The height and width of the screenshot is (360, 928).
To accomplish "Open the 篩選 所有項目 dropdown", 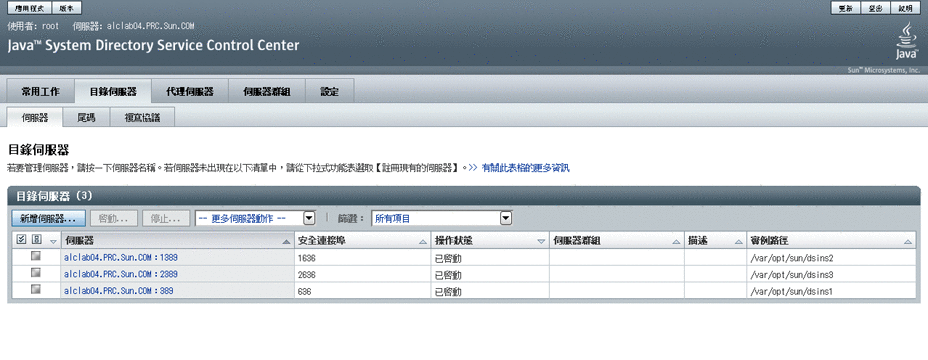I will pyautogui.click(x=442, y=218).
